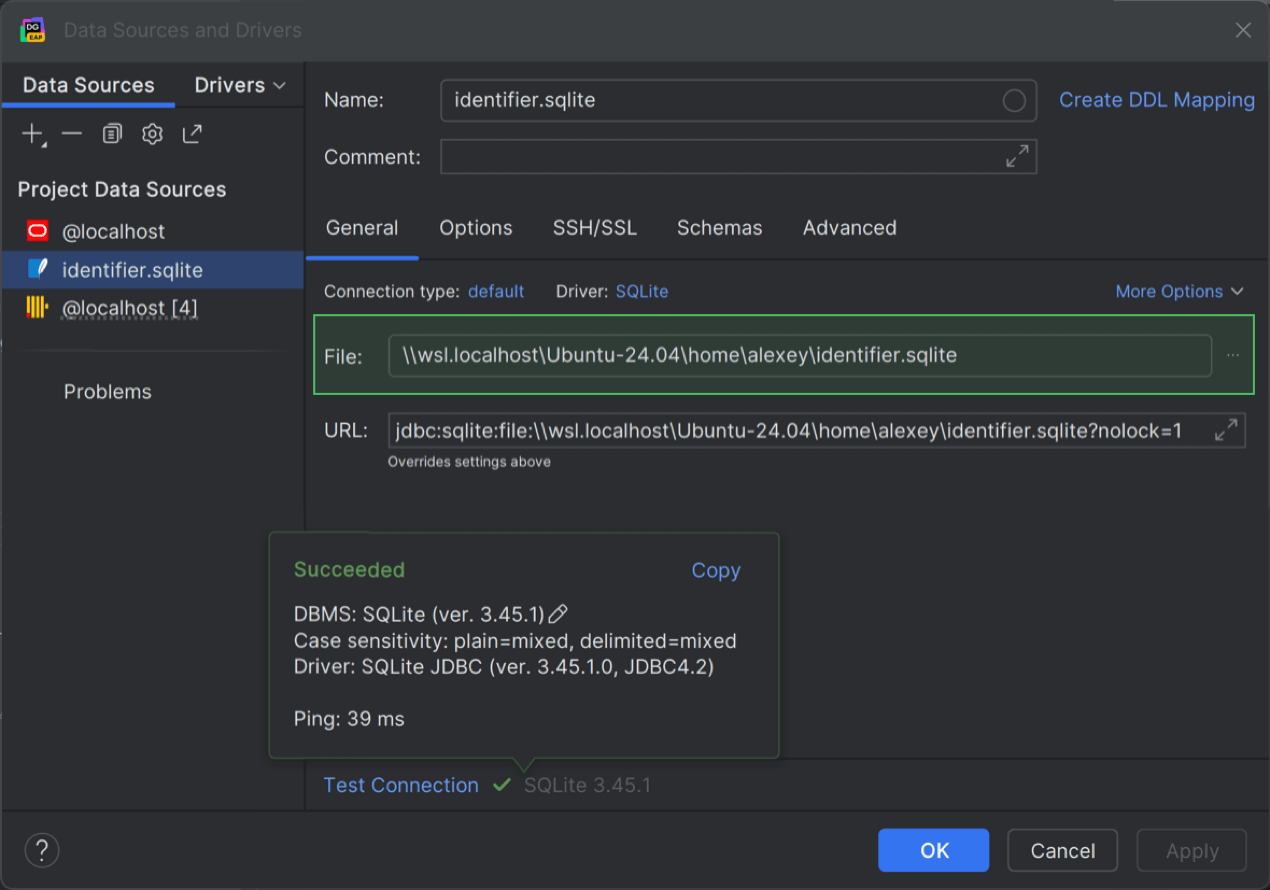Open the More Options dropdown
This screenshot has width=1270, height=890.
pyautogui.click(x=1179, y=292)
